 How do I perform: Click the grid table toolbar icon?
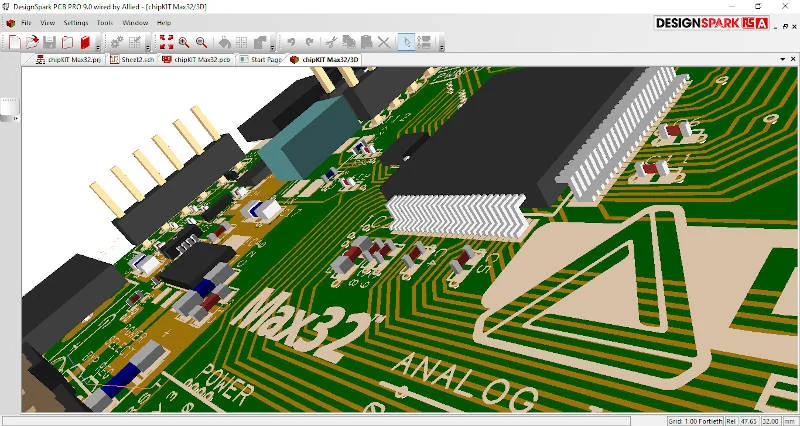242,42
